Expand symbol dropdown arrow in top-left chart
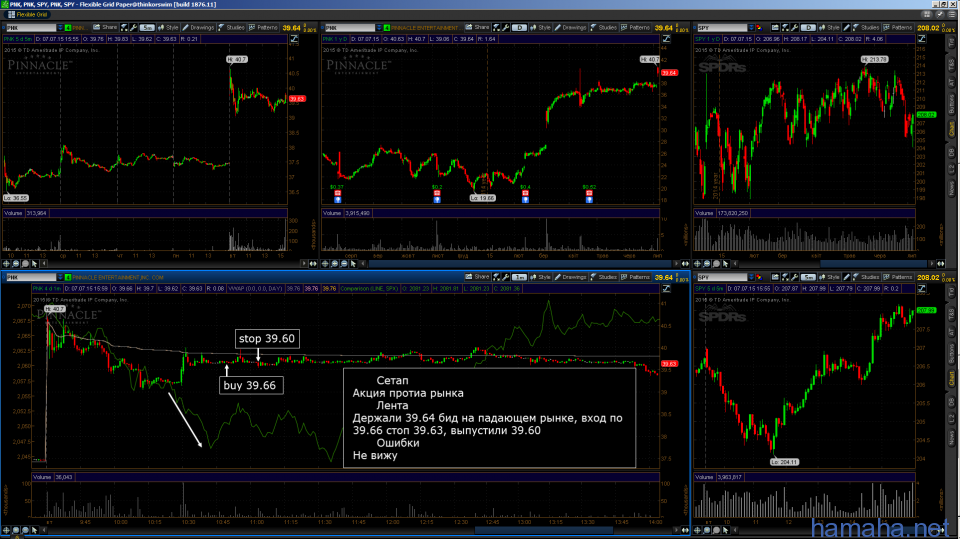Viewport: 960px width, 539px height. click(60, 28)
